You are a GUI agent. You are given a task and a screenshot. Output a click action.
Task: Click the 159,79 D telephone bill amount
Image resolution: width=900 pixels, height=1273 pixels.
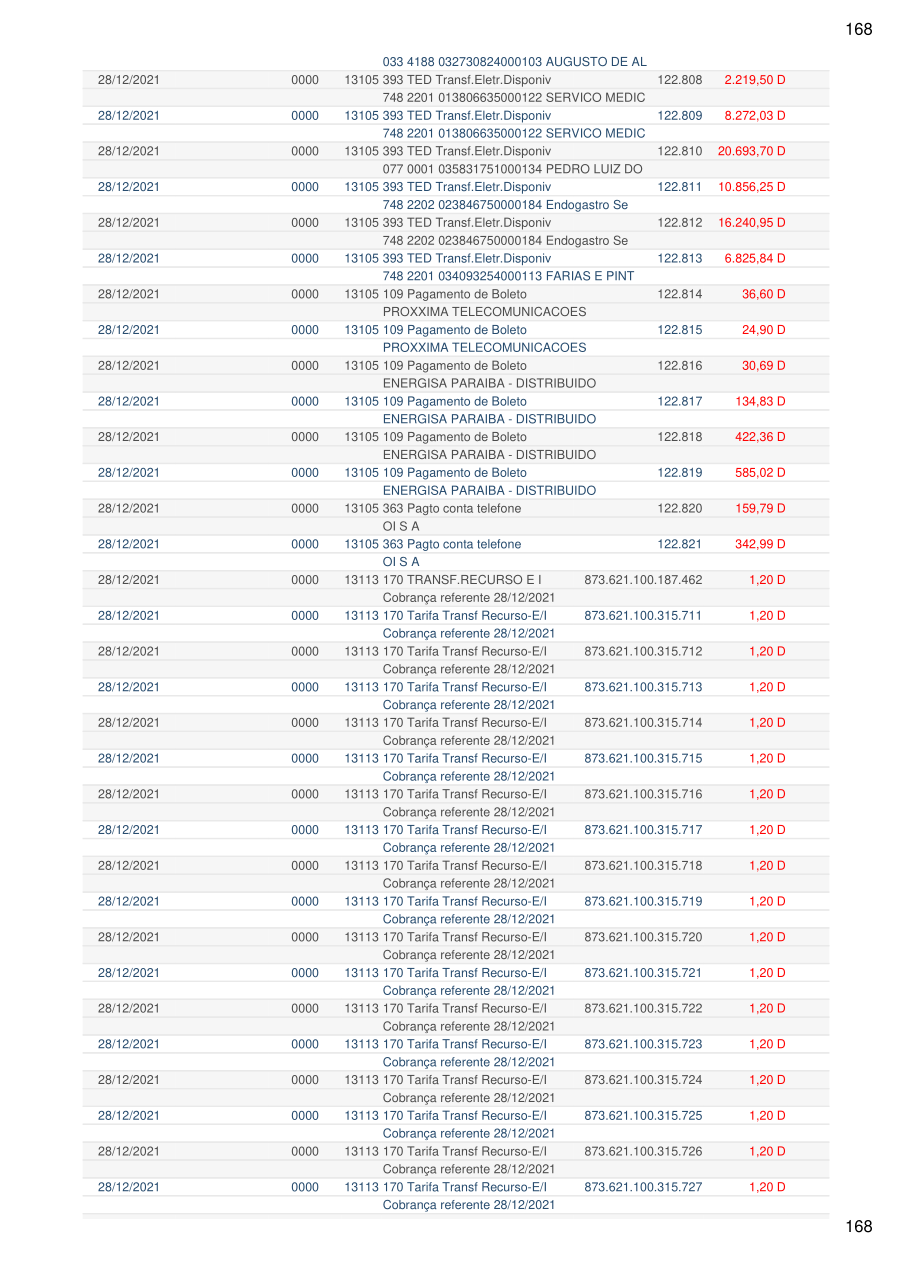pos(760,509)
